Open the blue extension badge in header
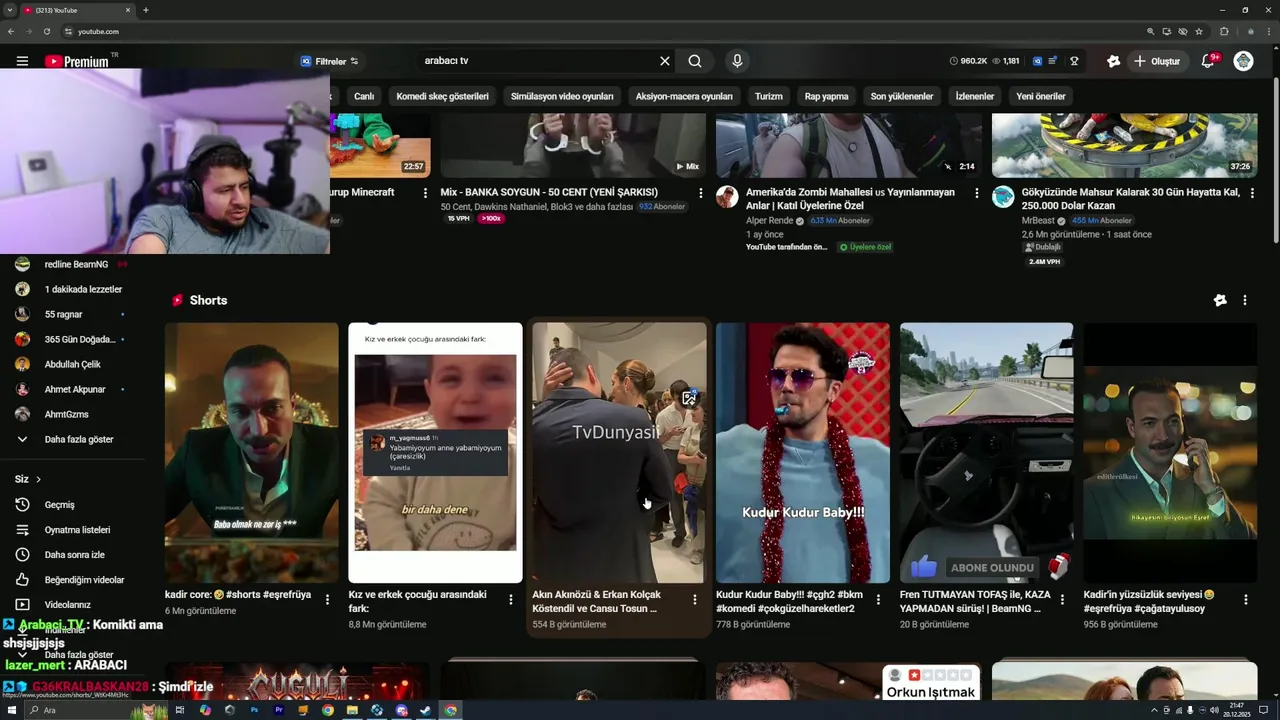Screen dimensions: 1280x720 (x=1037, y=61)
